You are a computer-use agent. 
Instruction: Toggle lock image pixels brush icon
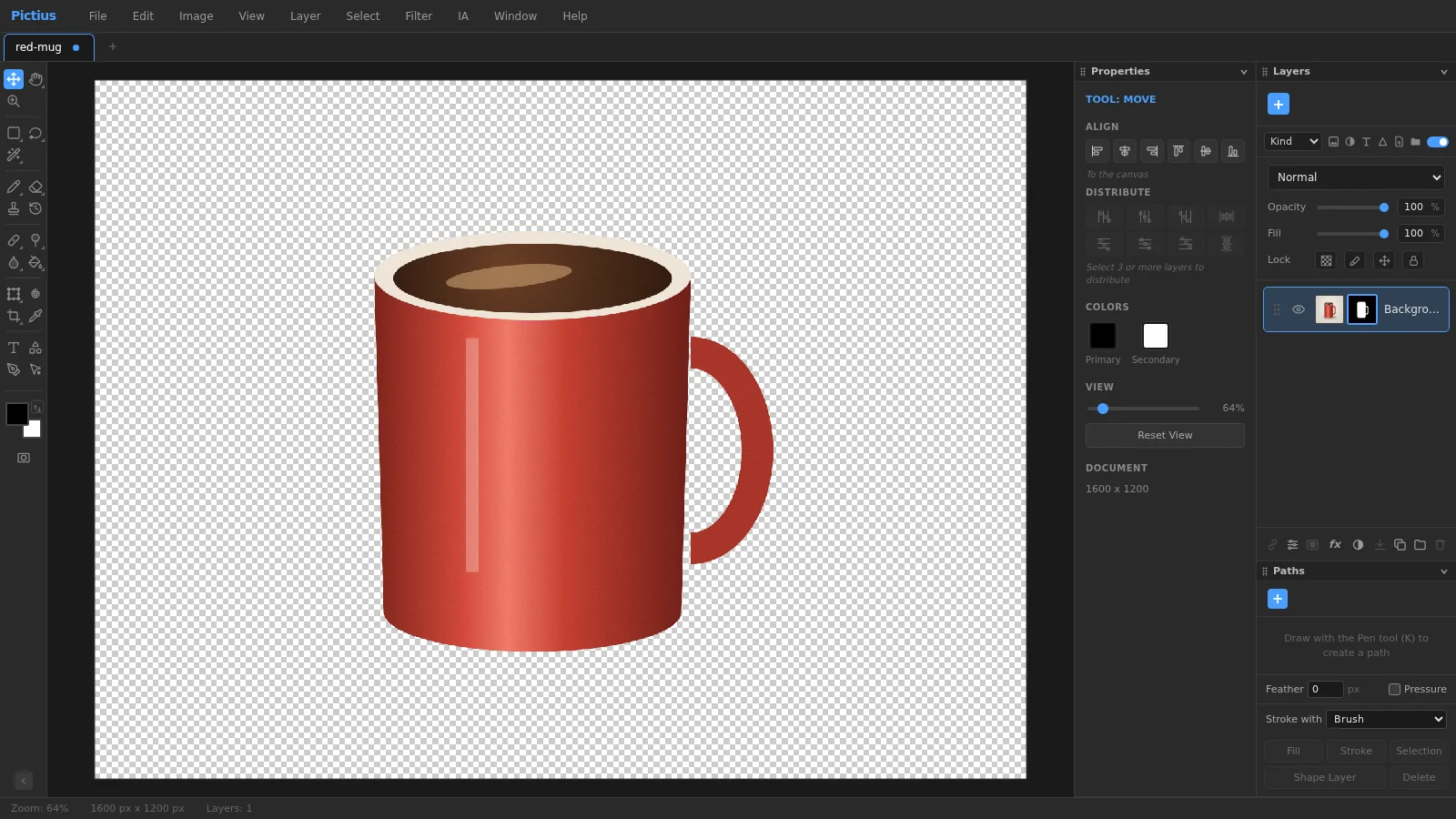[1355, 260]
